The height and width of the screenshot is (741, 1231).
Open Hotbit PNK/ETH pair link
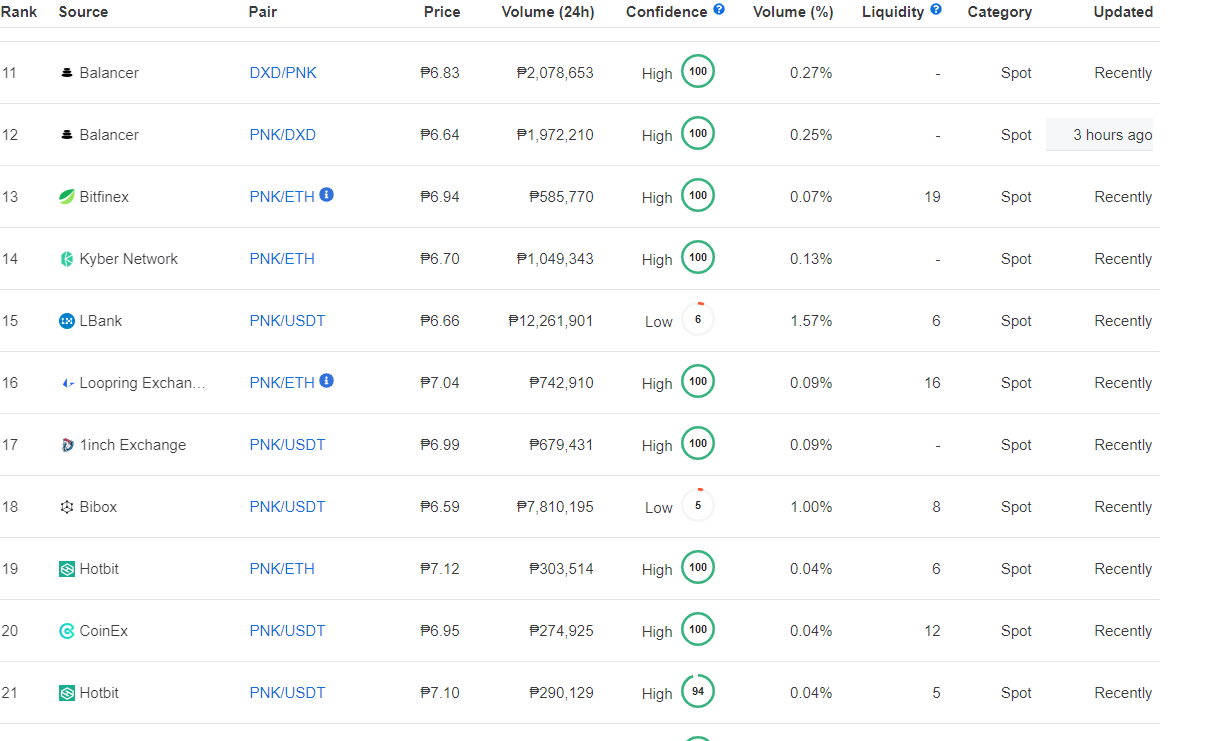pyautogui.click(x=282, y=569)
